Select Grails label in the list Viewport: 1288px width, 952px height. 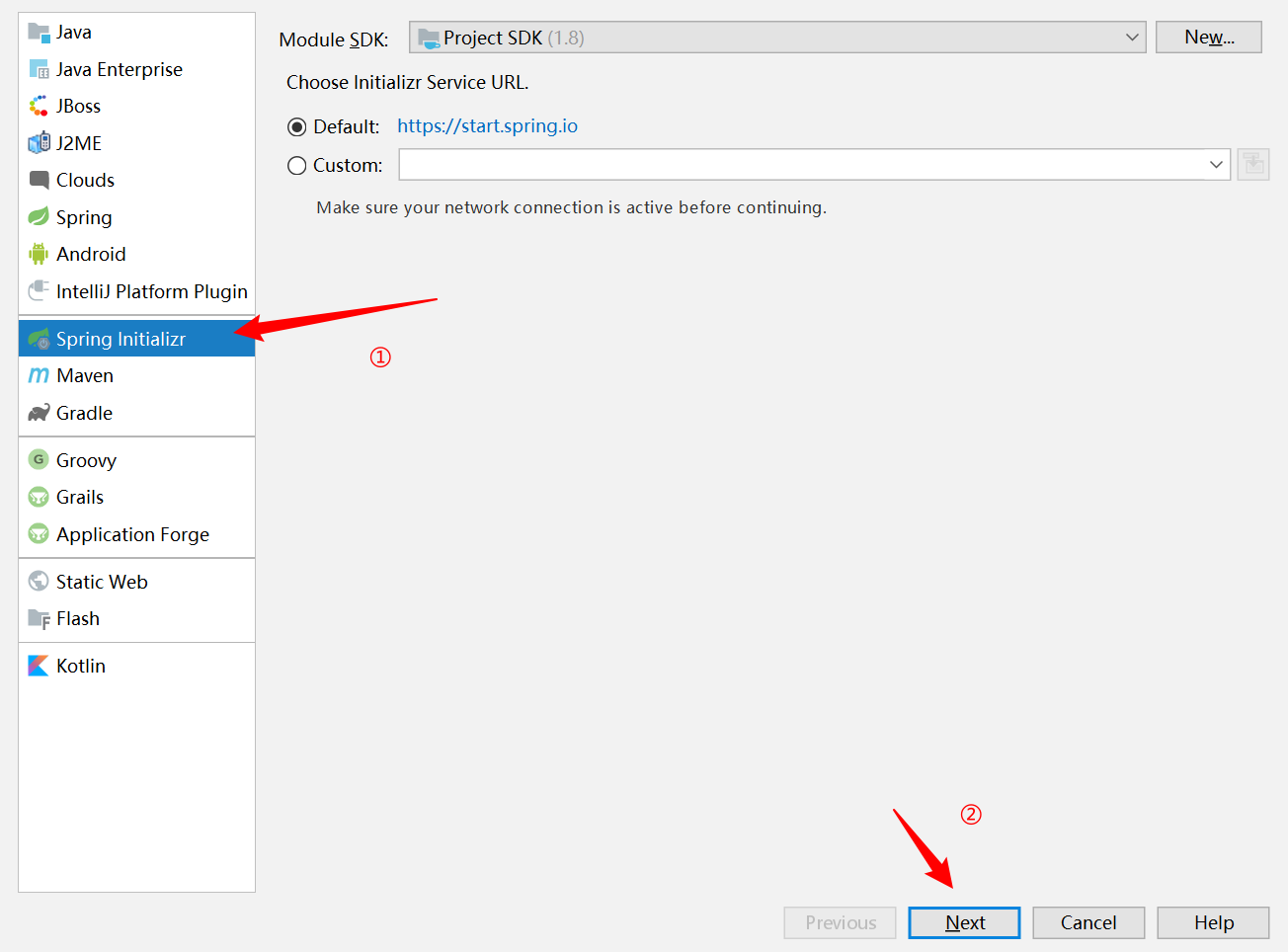point(80,497)
